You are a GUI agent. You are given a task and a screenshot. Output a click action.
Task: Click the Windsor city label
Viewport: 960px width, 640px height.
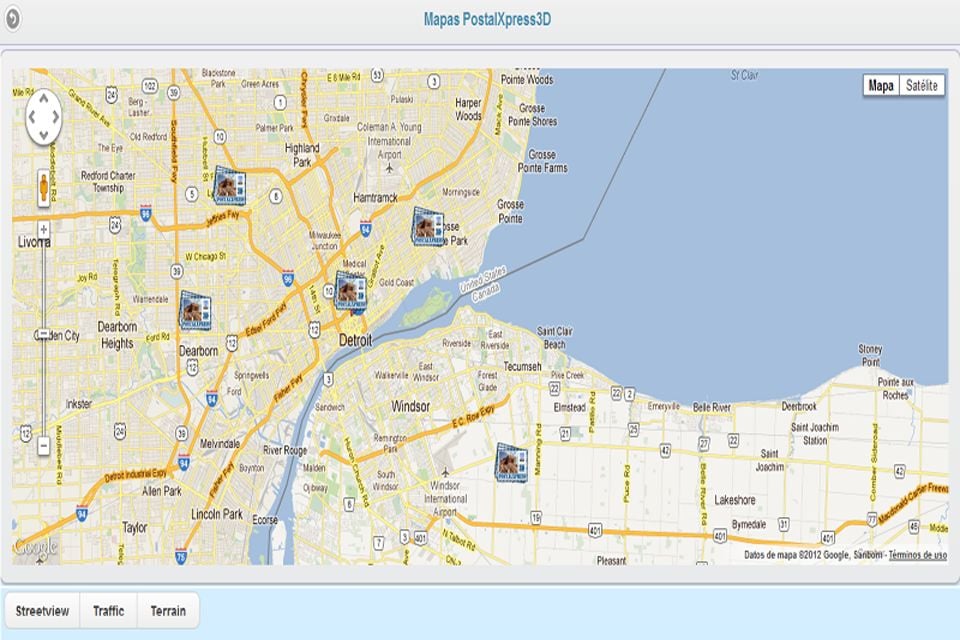pos(410,406)
